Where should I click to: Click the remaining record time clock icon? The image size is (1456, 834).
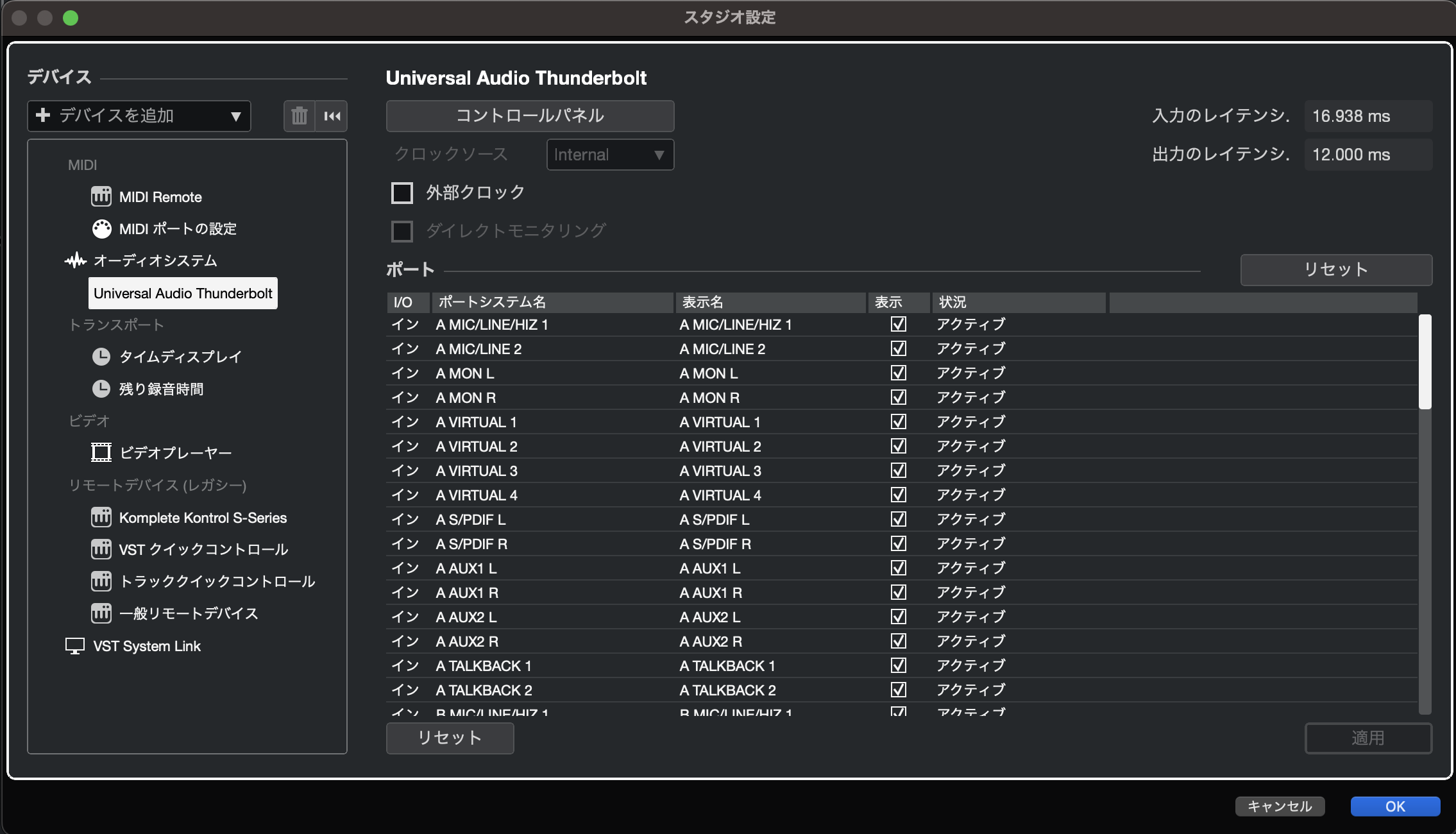(101, 389)
